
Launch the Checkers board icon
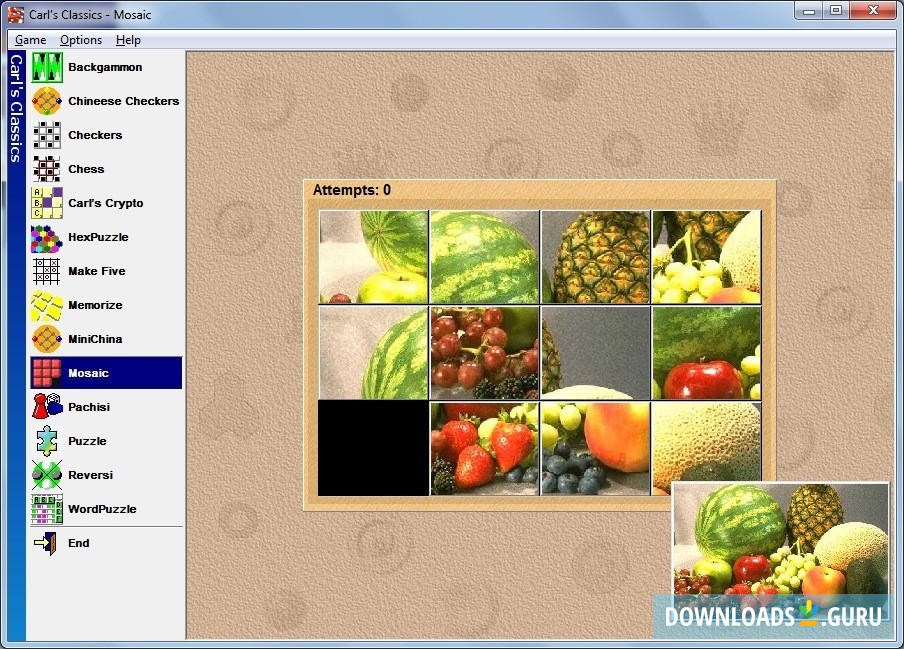47,135
